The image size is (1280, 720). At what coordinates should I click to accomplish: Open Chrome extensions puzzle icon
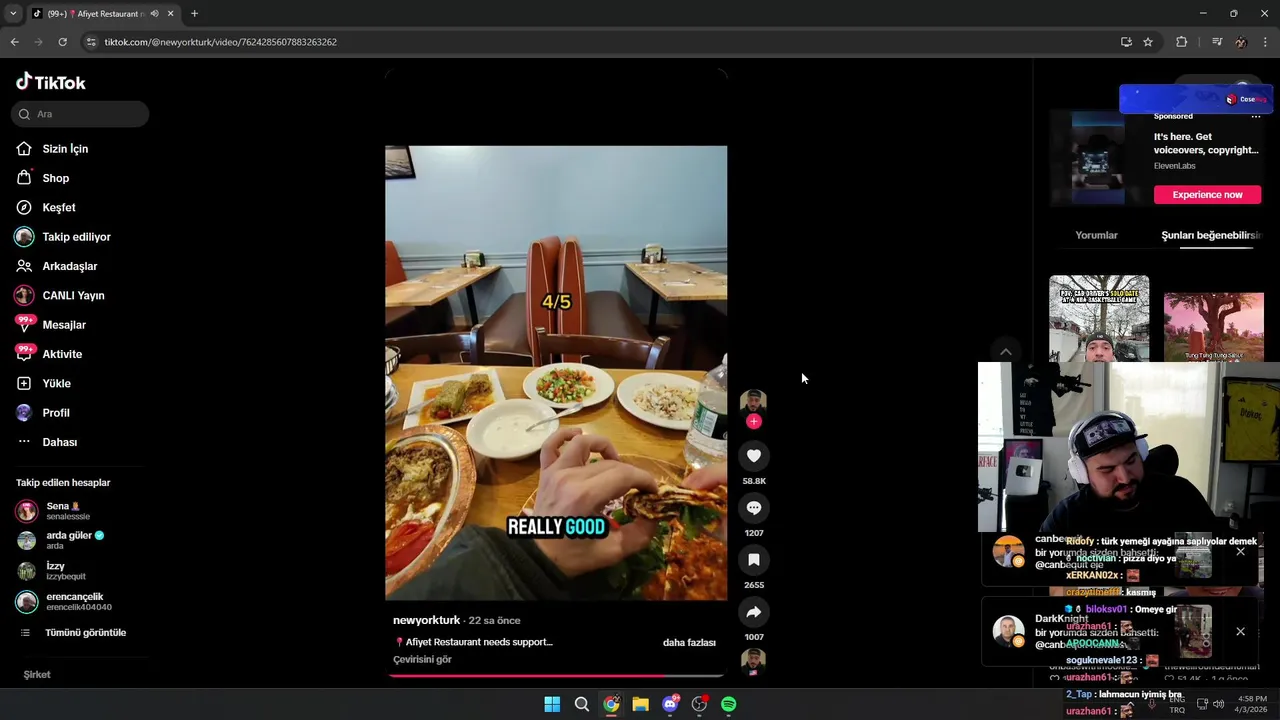[x=1181, y=42]
